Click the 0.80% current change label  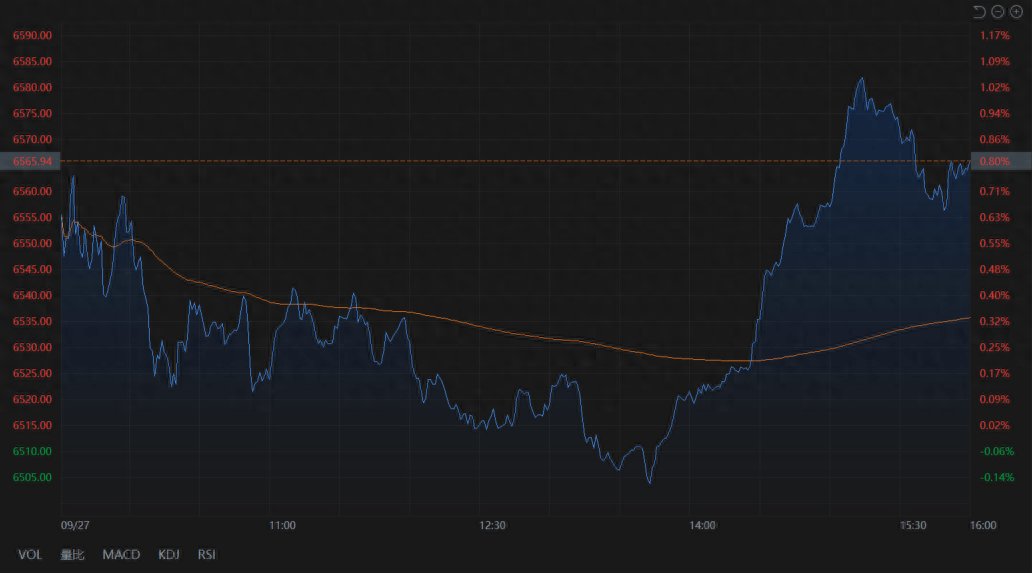(996, 161)
